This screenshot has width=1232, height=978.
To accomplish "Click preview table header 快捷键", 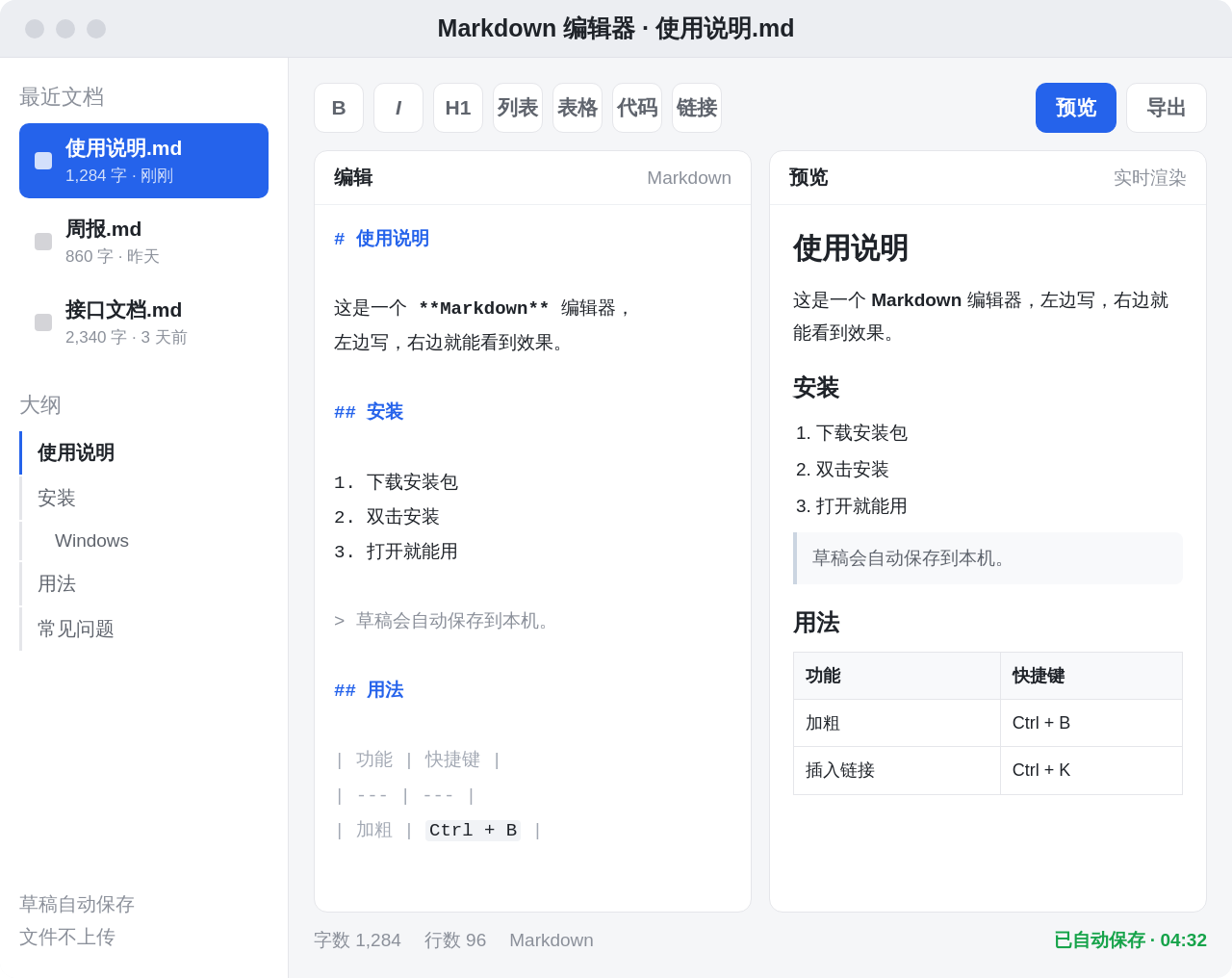I will [x=1091, y=676].
